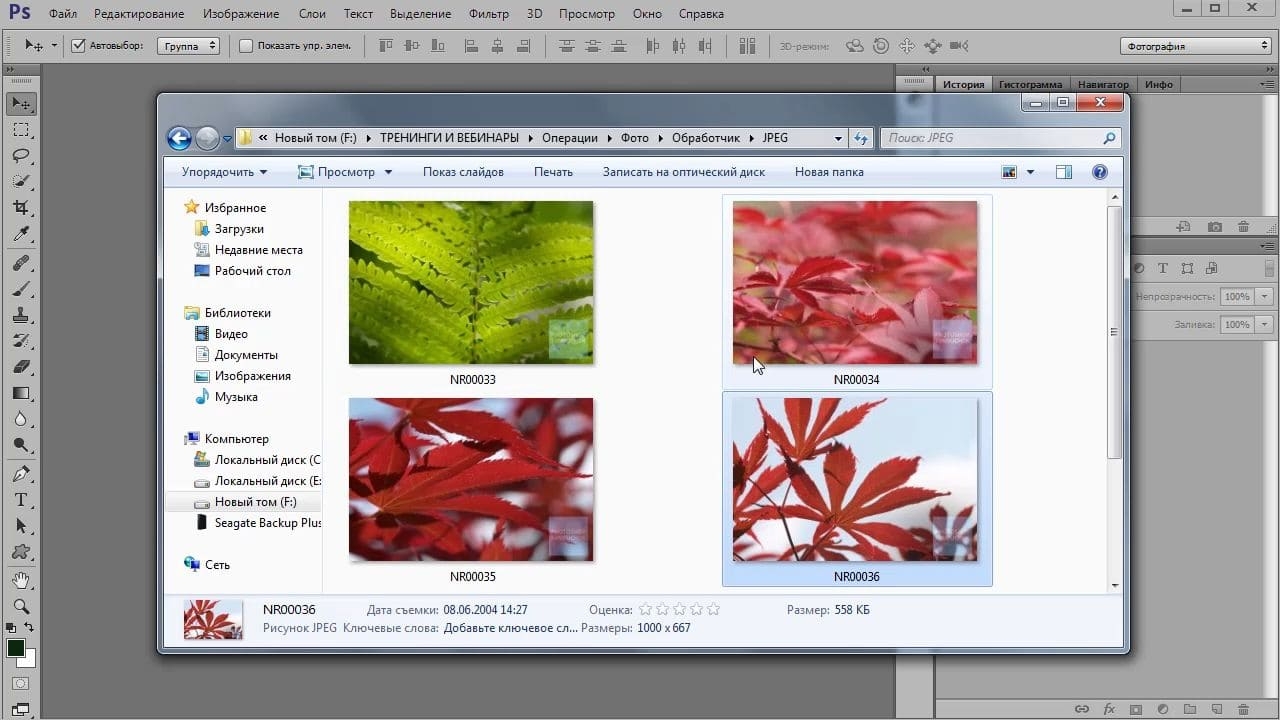This screenshot has width=1280, height=720.
Task: Click Записать на оптический диск
Action: click(684, 172)
